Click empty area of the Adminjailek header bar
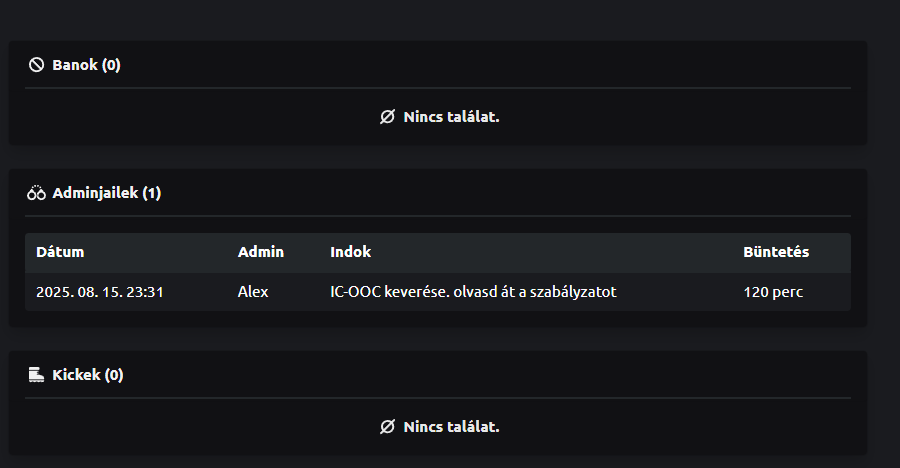 (x=500, y=193)
